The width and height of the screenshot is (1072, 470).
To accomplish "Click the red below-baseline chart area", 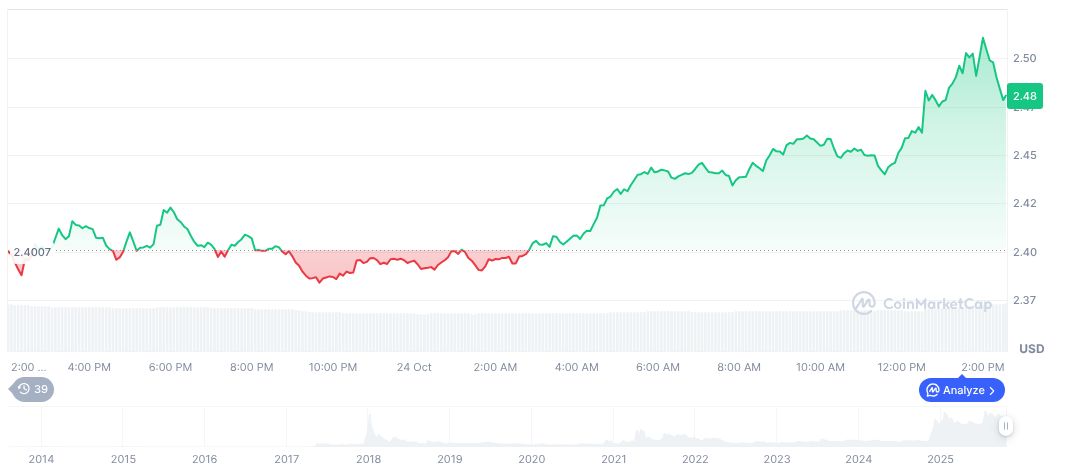I will point(330,264).
